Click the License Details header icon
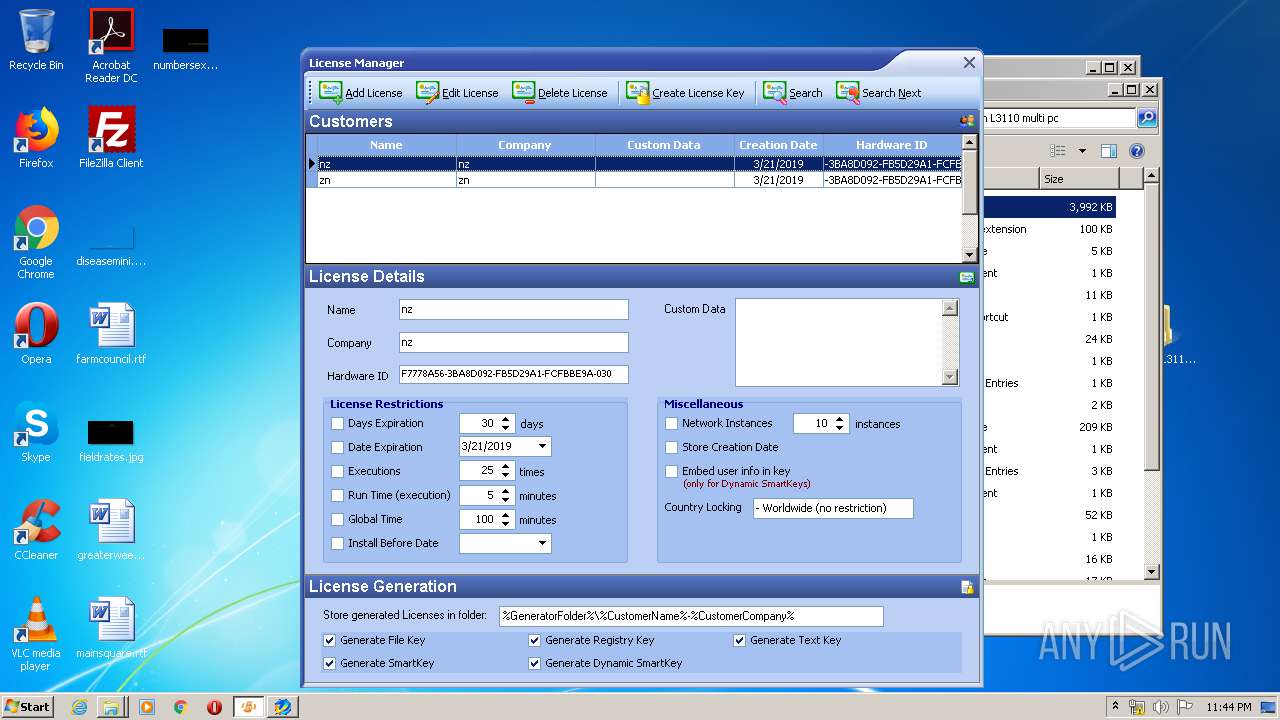This screenshot has width=1280, height=720. click(967, 277)
